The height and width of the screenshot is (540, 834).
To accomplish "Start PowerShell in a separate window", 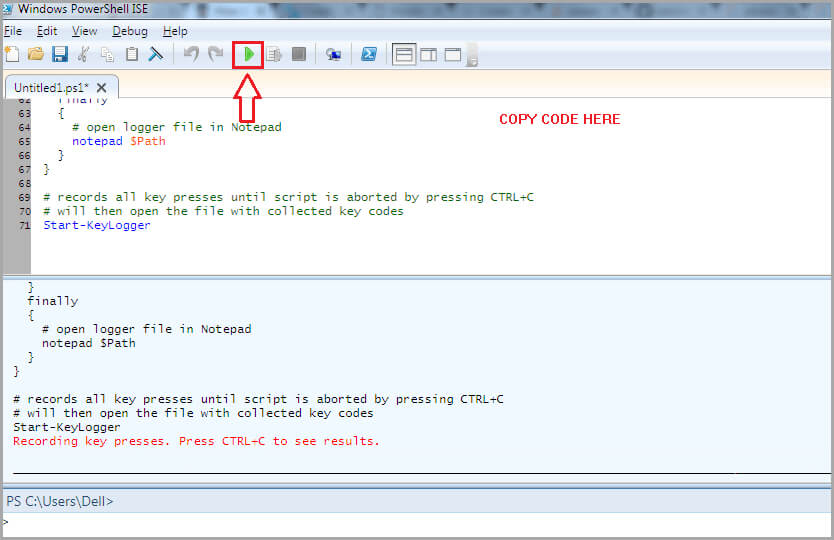I will click(369, 54).
